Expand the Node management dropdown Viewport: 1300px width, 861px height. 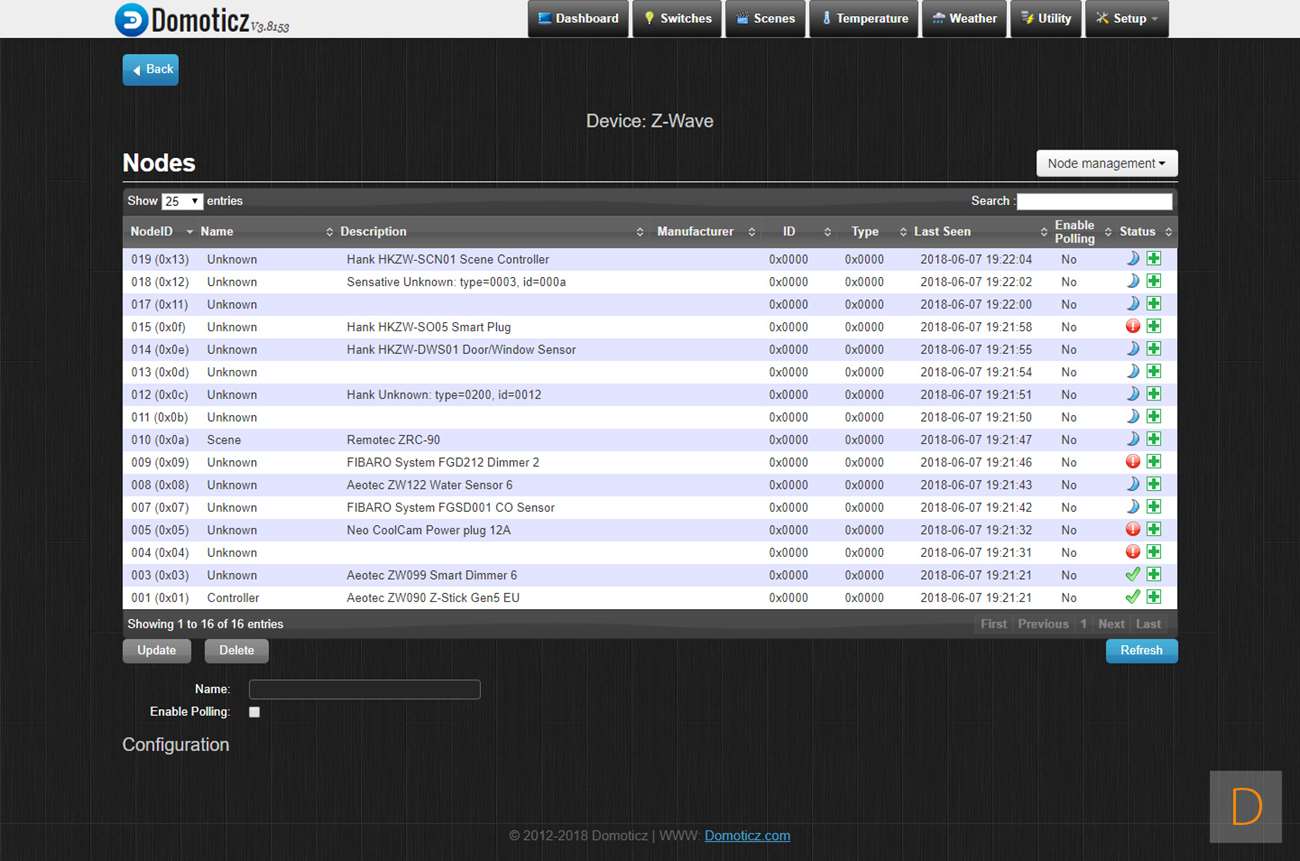click(1106, 164)
